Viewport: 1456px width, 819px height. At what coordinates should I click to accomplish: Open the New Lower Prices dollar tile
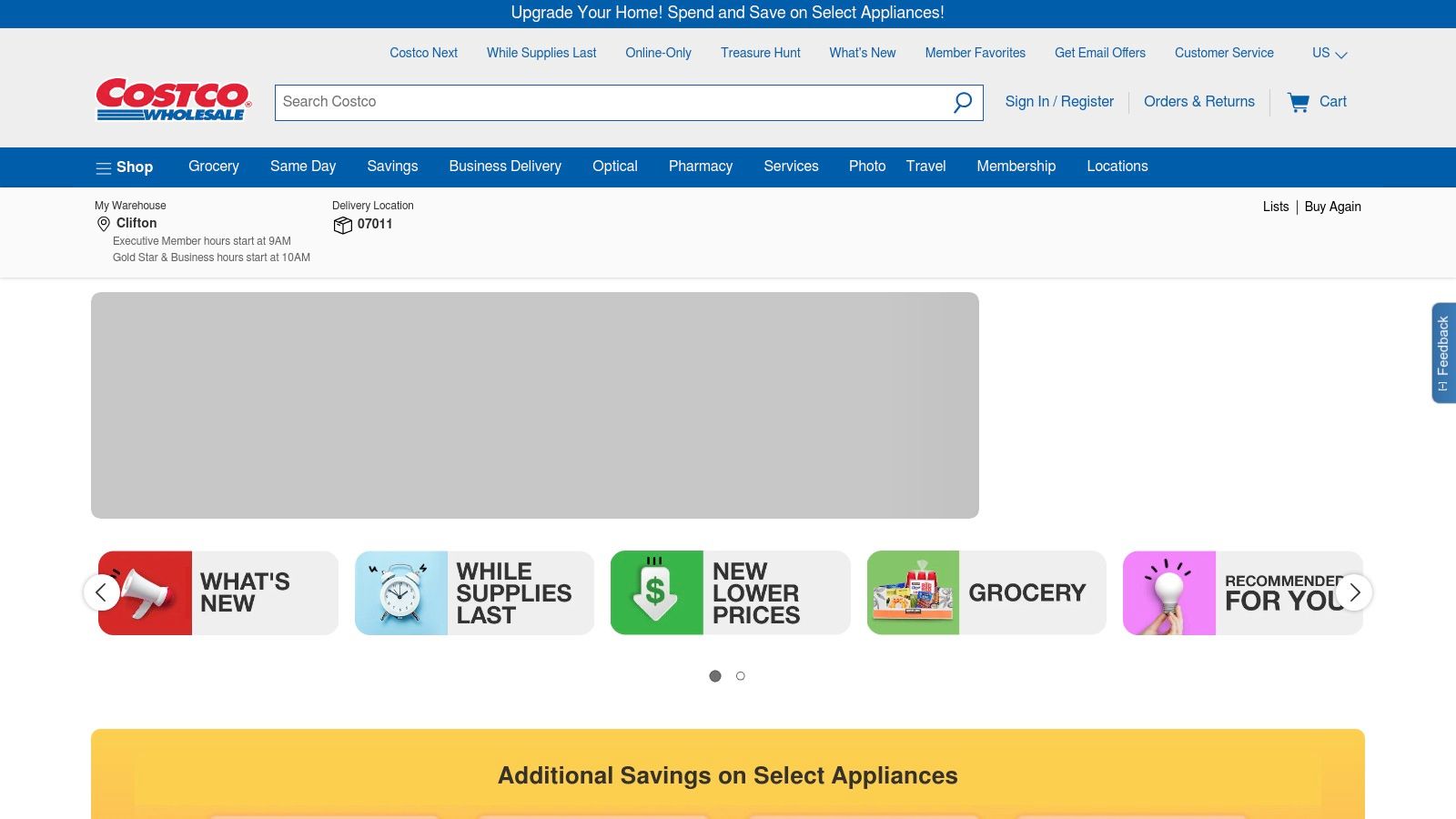coord(731,592)
